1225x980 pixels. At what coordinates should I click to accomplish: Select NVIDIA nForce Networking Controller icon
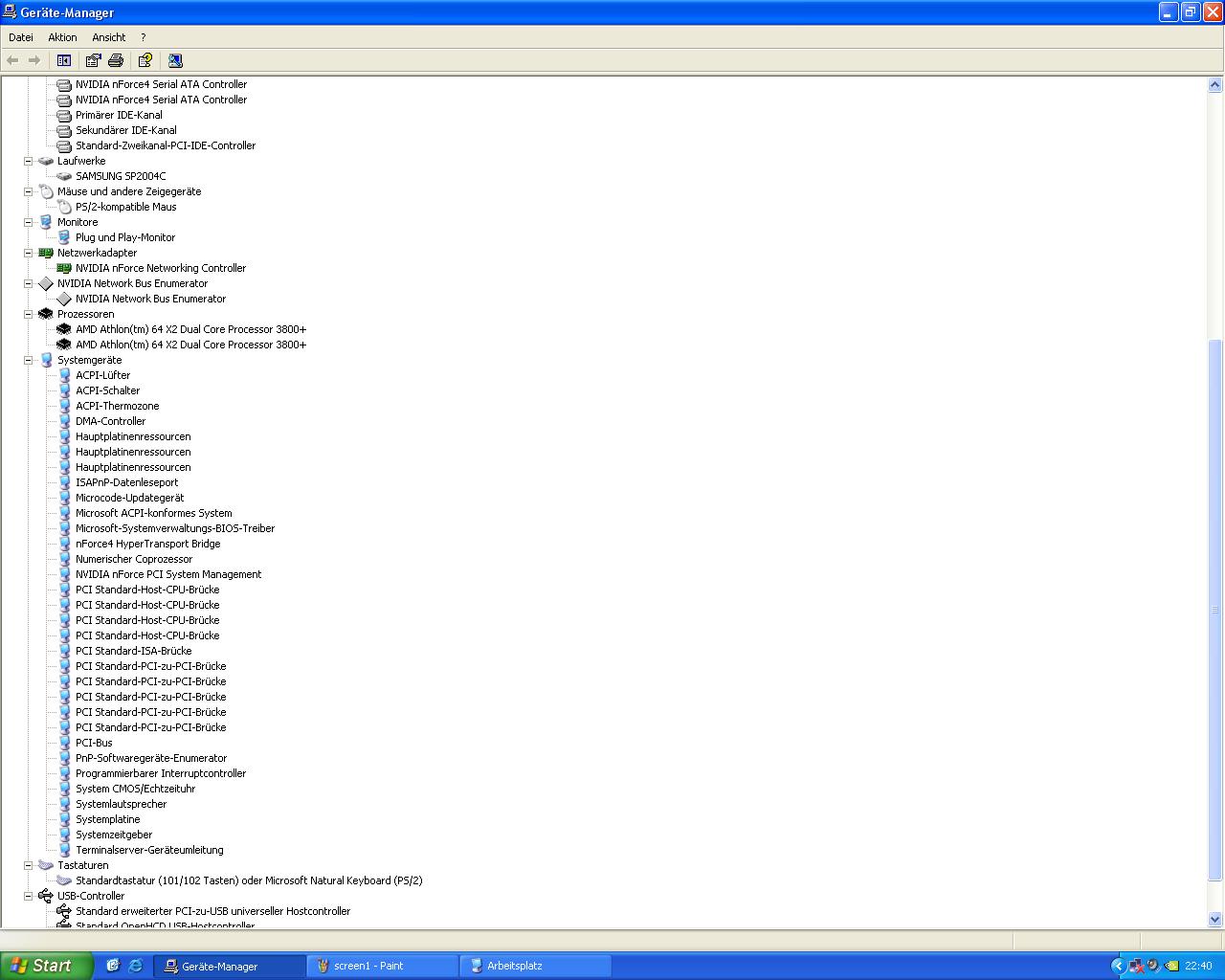pos(64,268)
